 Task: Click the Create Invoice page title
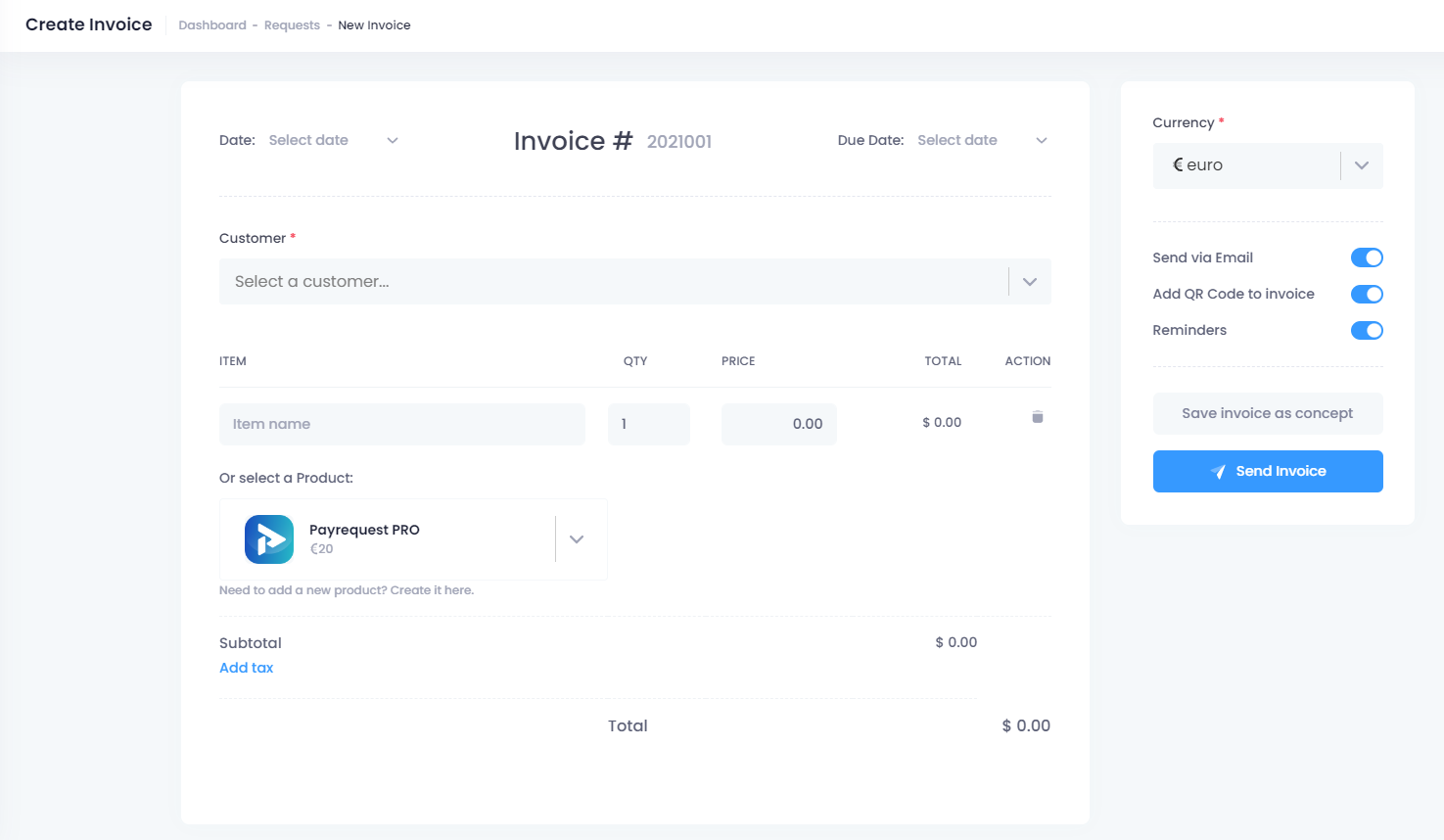89,24
